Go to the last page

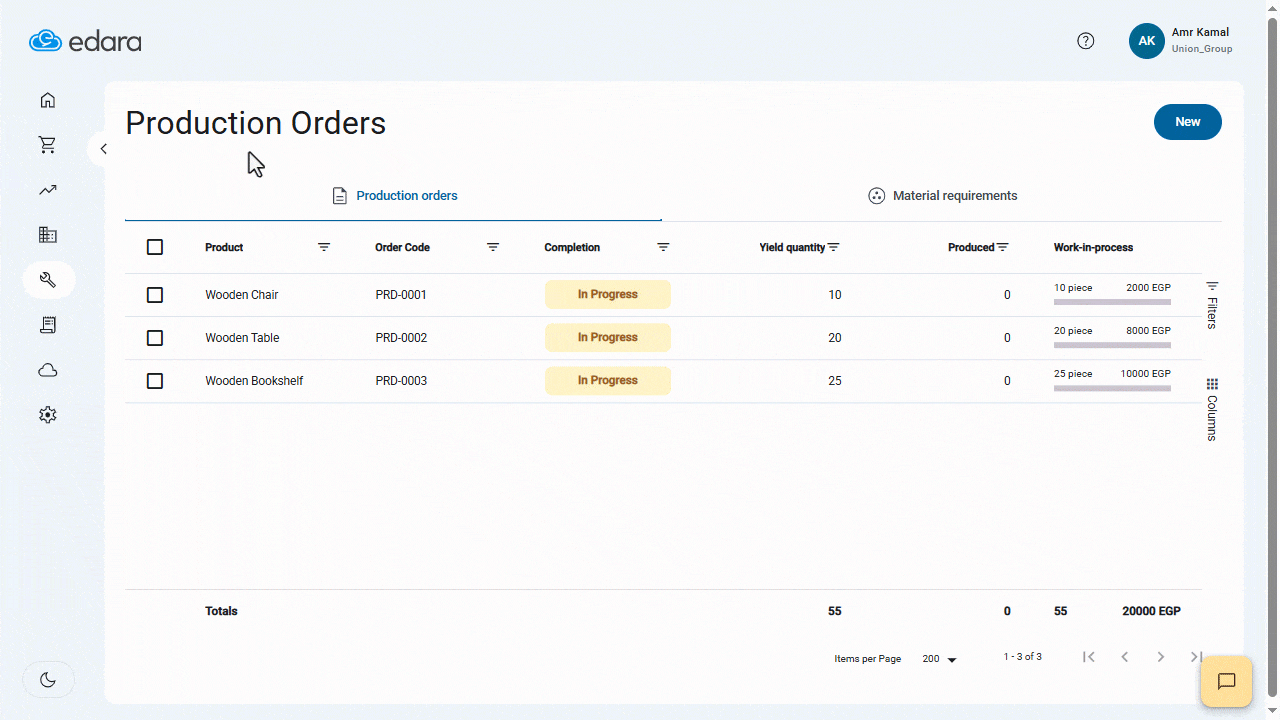tap(1196, 657)
